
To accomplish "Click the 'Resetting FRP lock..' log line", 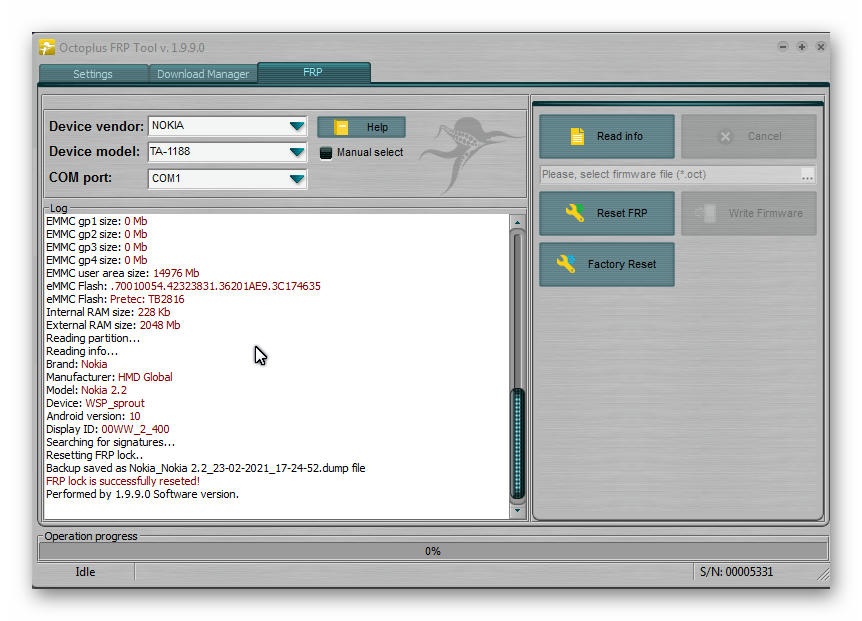I will 95,456.
